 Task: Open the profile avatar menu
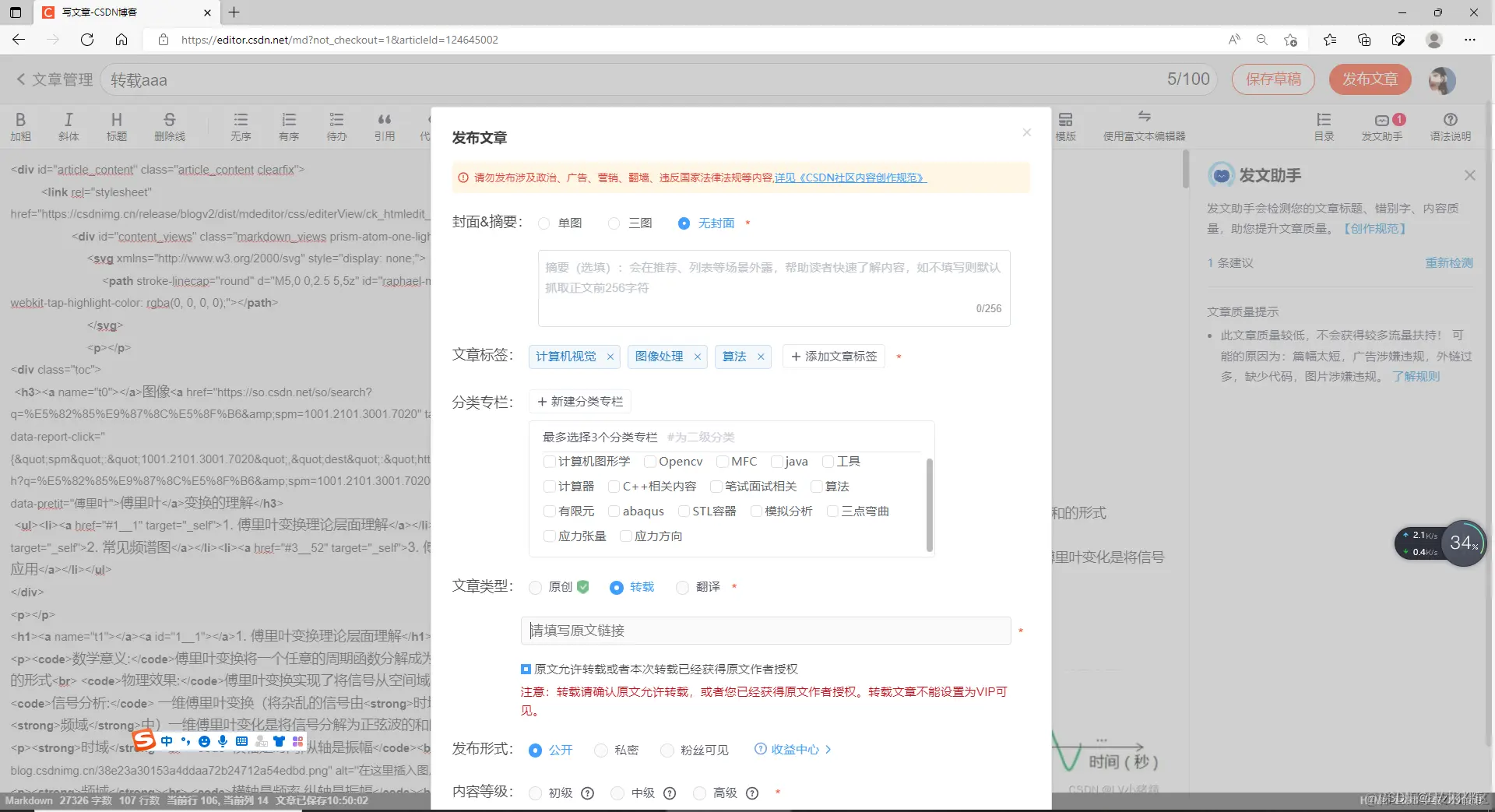1442,79
